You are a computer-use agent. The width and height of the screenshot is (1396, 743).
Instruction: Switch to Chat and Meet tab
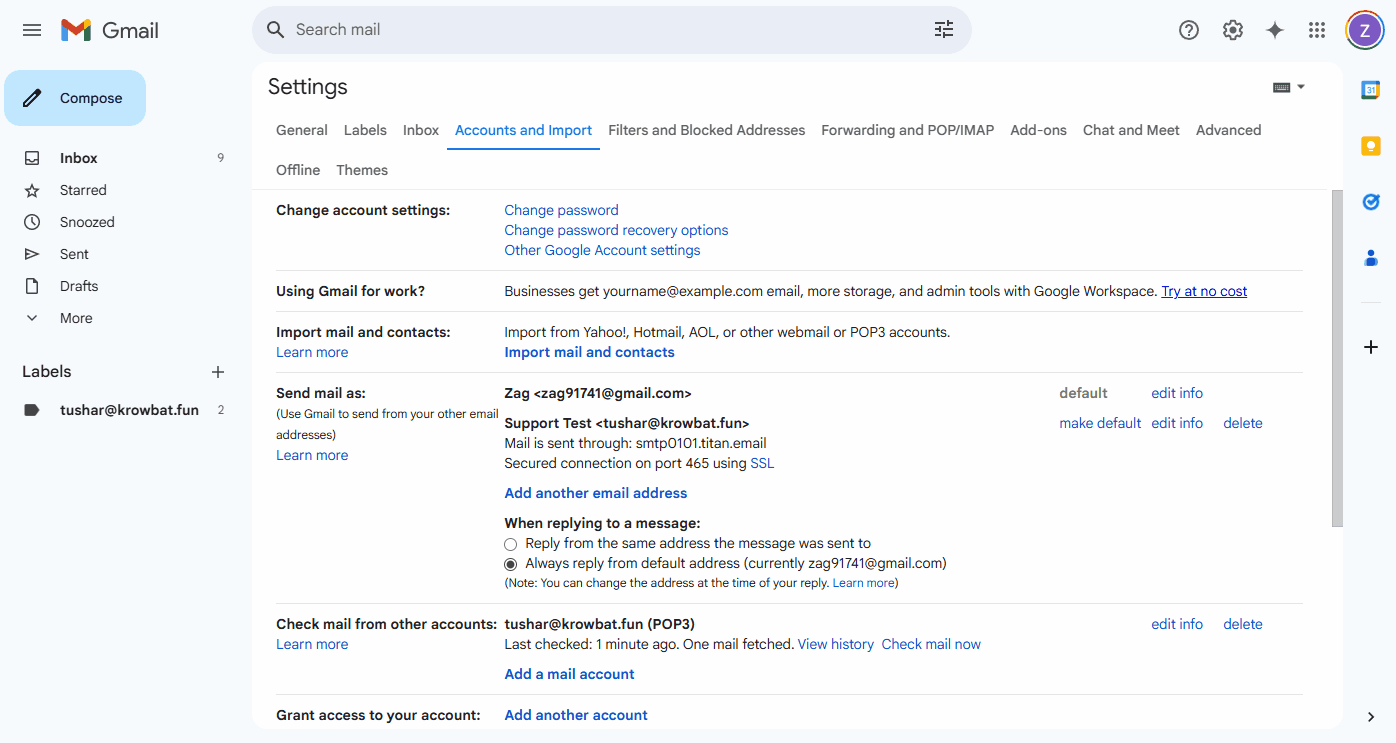pos(1131,130)
